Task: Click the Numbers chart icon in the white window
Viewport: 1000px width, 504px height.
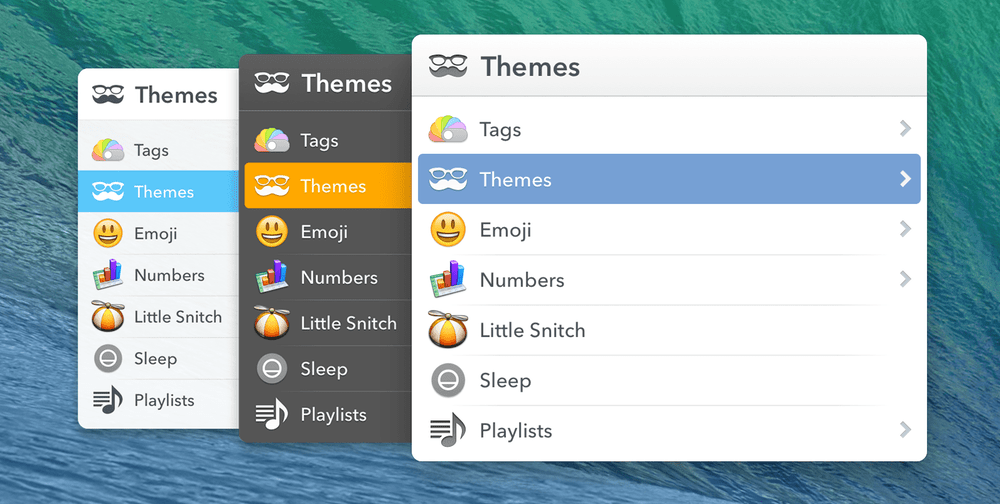Action: tap(448, 279)
